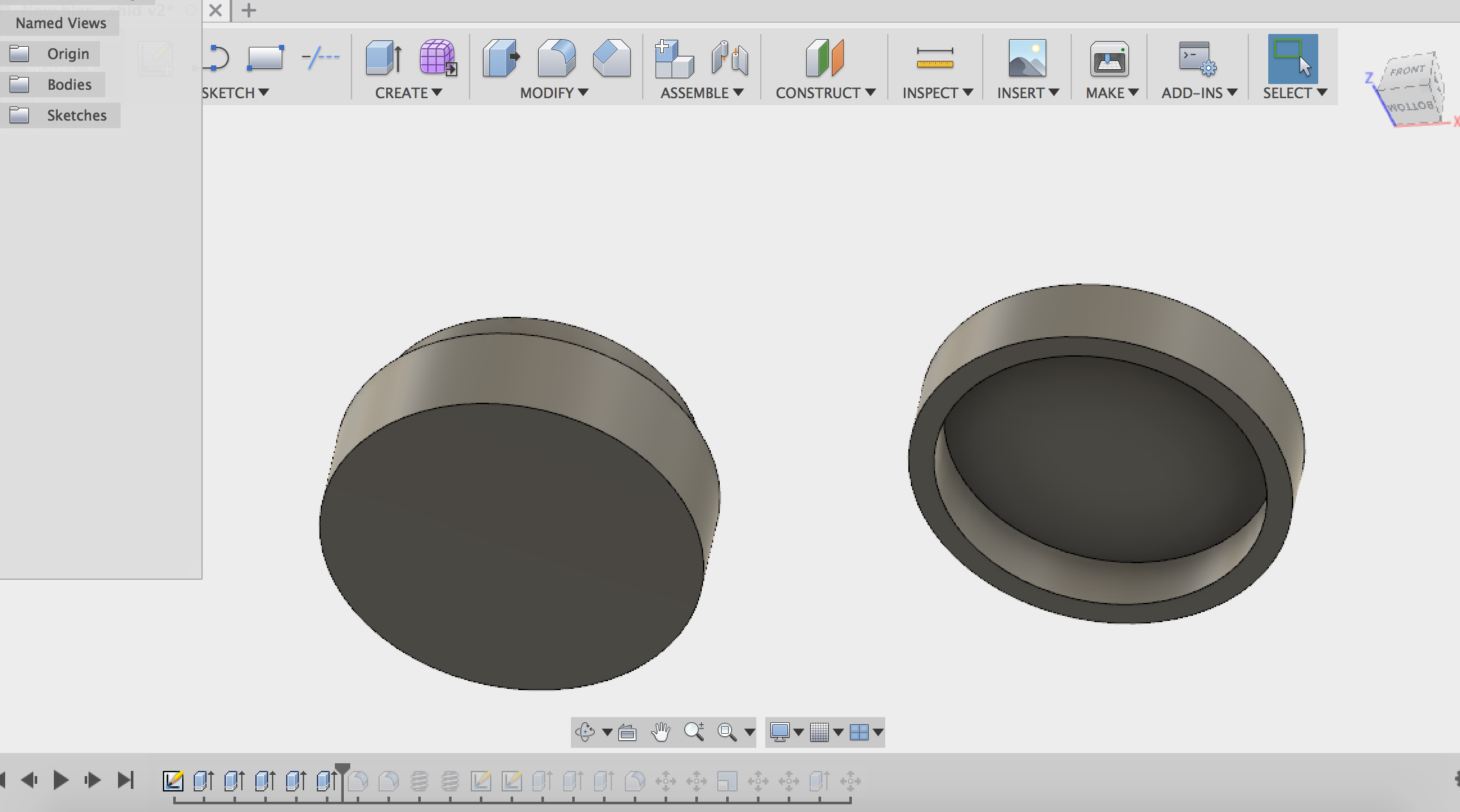Image resolution: width=1460 pixels, height=812 pixels.
Task: Click the Zoom Window magnifier icon
Action: pyautogui.click(x=727, y=732)
